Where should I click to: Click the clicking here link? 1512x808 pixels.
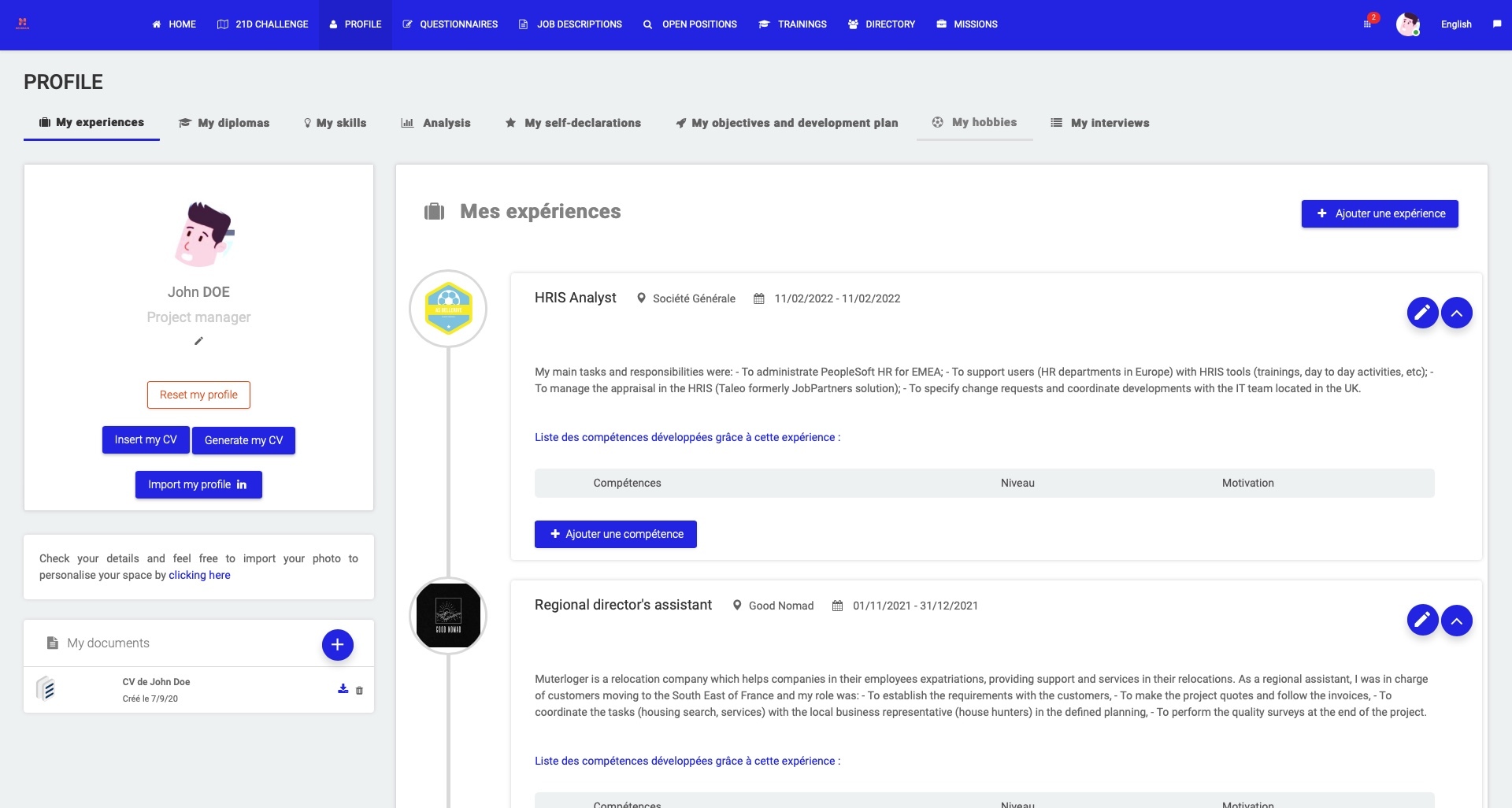[x=200, y=575]
